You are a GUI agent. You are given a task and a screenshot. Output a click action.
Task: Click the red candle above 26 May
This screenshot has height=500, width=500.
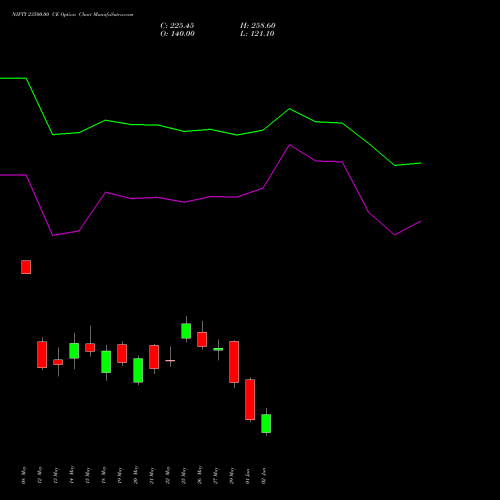202,339
